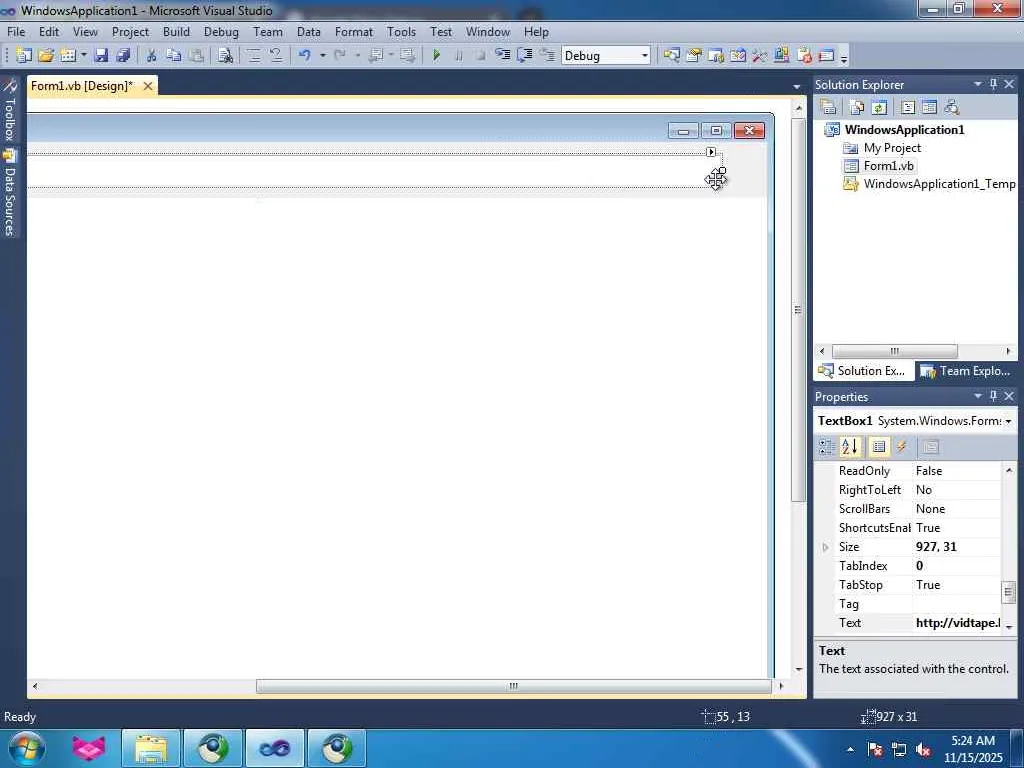1024x768 pixels.
Task: Open the active documents list dropdown arrow
Action: [x=796, y=87]
